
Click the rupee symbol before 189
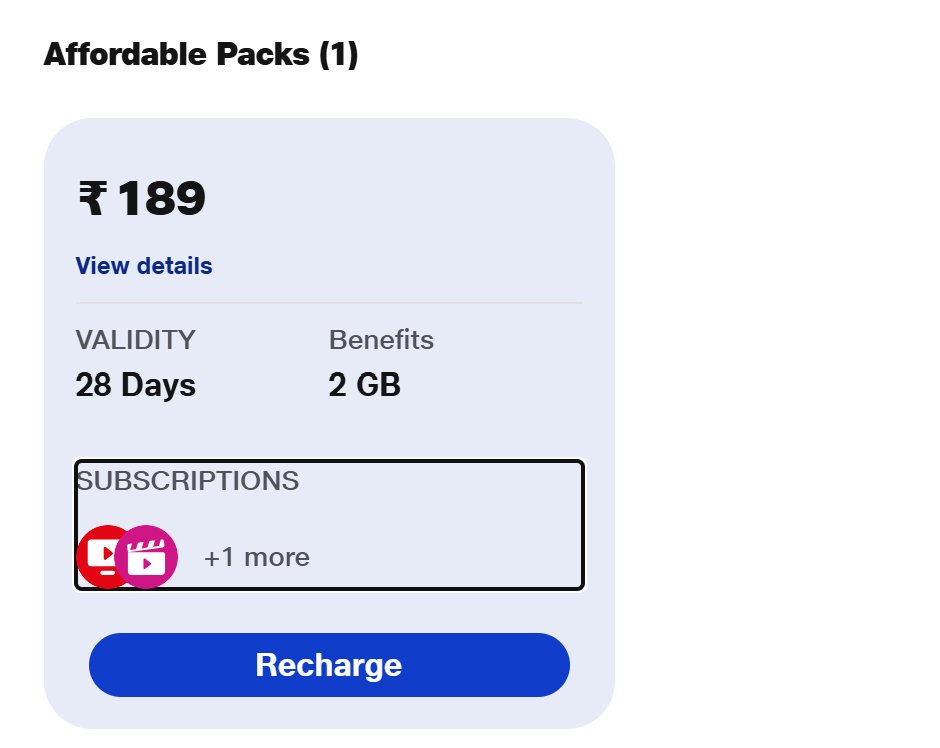point(91,198)
